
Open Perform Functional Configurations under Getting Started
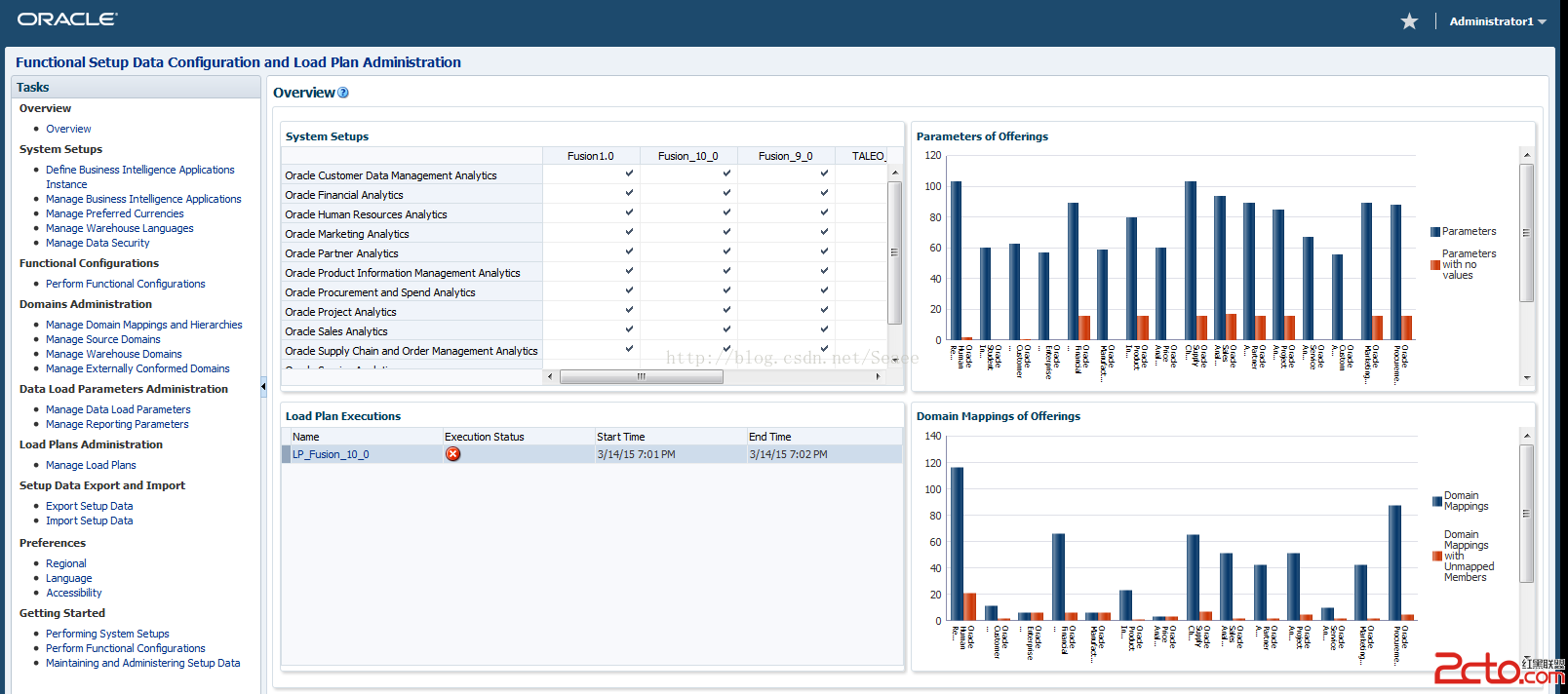(x=125, y=648)
